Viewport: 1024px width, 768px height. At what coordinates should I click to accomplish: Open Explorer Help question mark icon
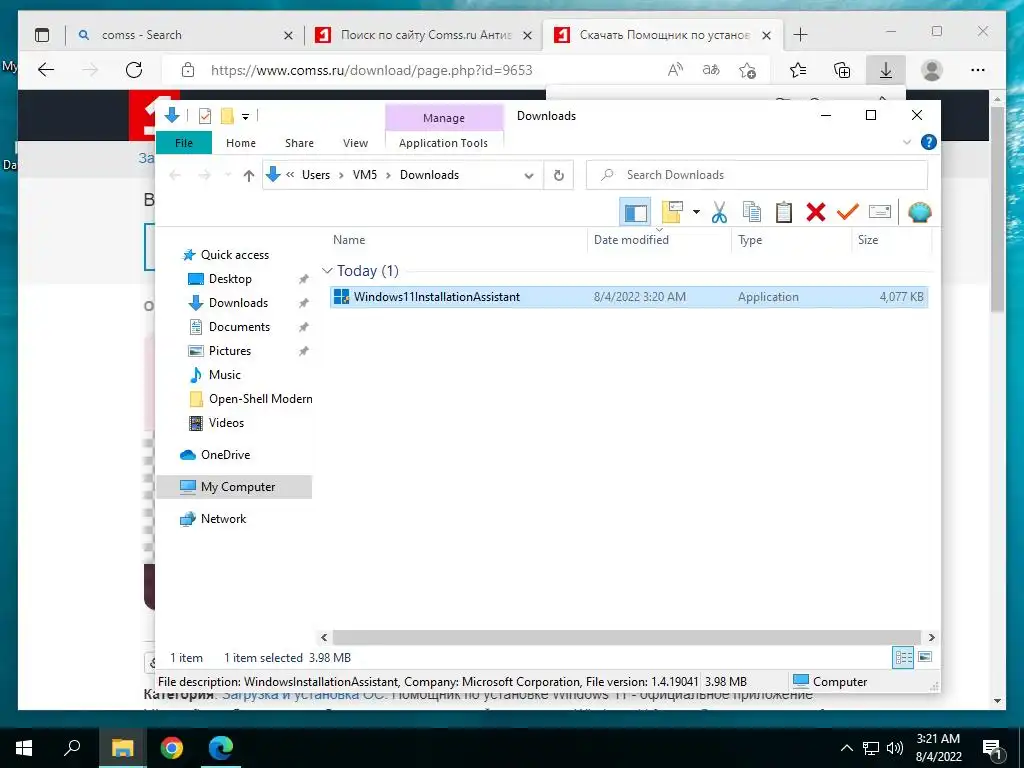(x=928, y=142)
